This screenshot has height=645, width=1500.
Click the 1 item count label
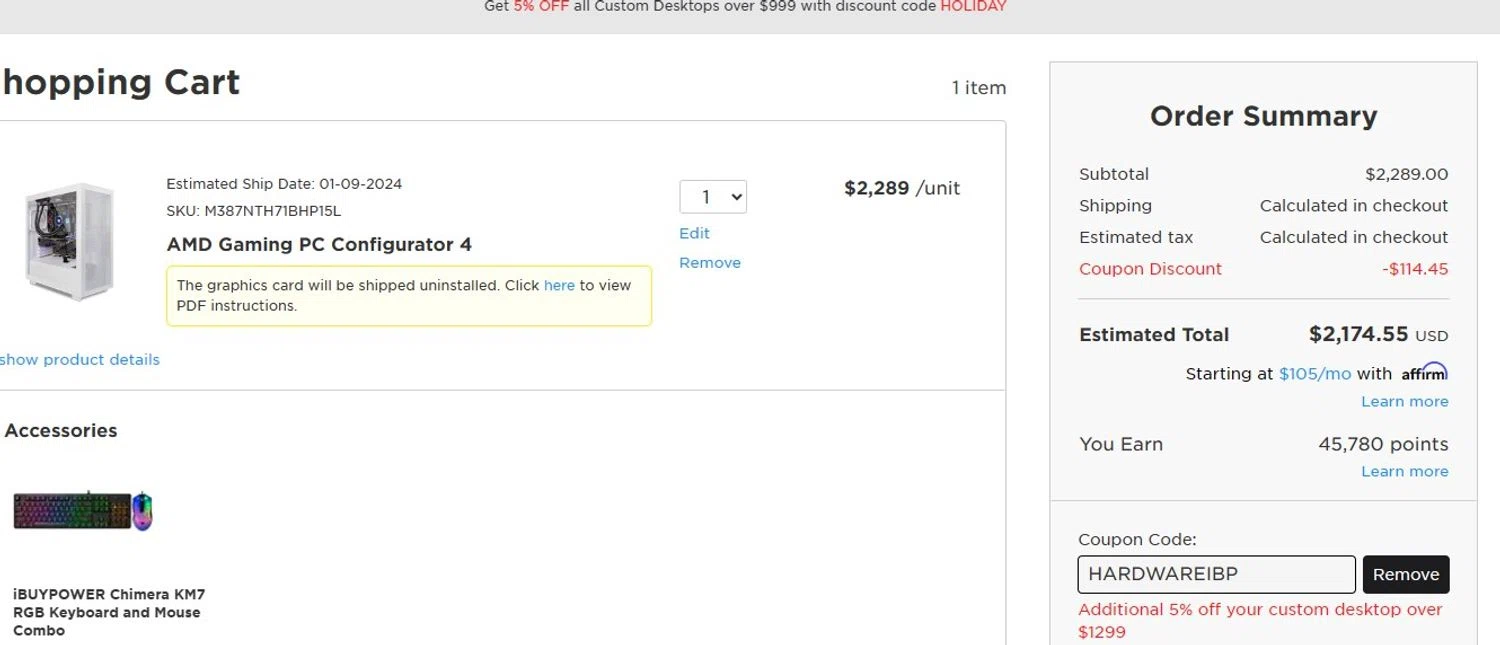point(979,88)
